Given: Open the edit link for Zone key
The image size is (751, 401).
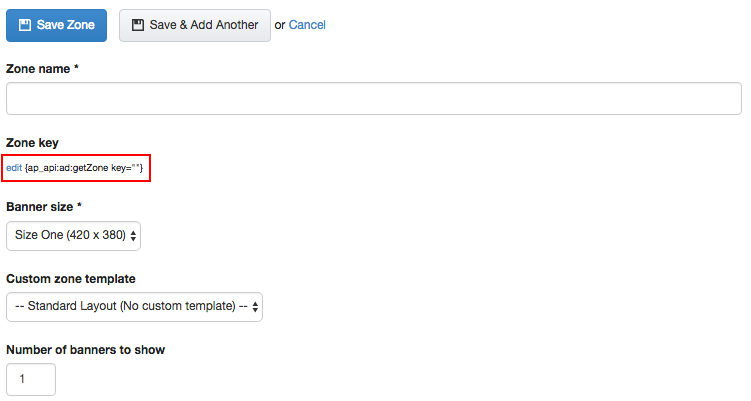Looking at the screenshot, I should [14, 168].
